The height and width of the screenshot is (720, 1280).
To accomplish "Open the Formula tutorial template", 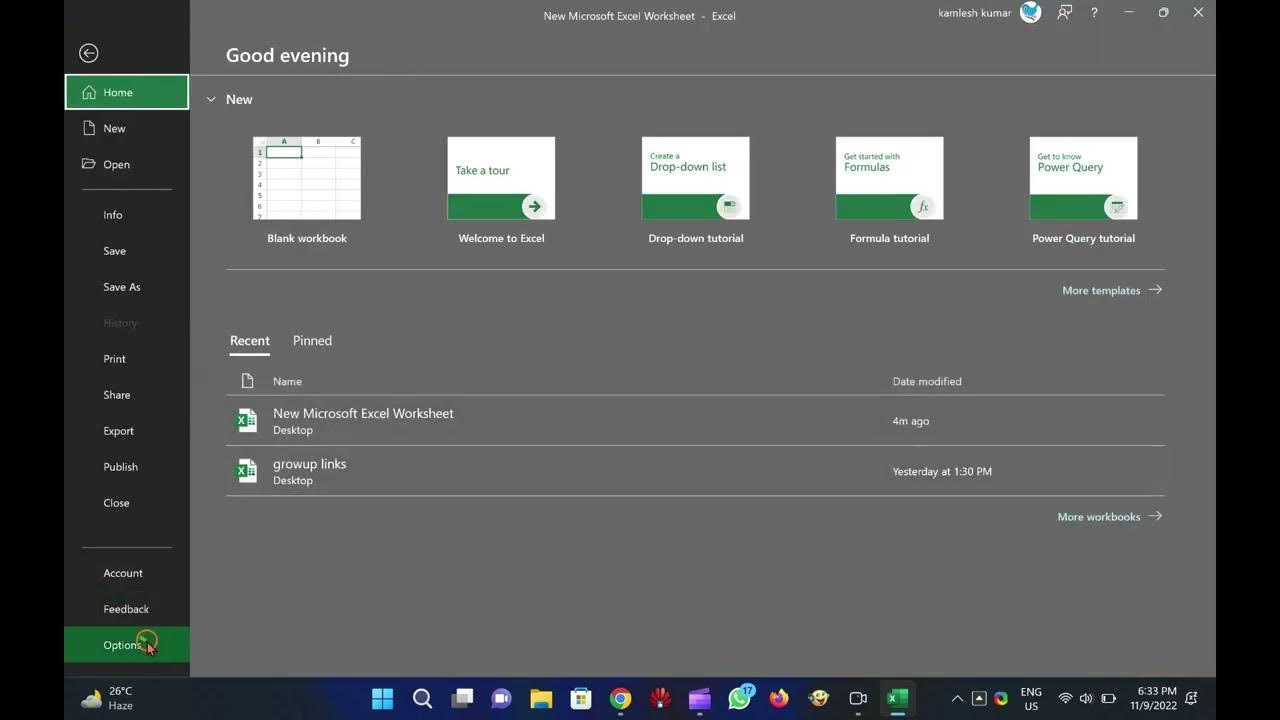I will pyautogui.click(x=890, y=190).
